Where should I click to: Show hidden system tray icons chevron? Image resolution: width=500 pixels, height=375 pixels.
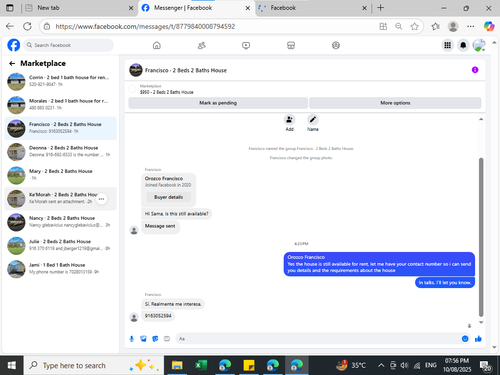381,366
